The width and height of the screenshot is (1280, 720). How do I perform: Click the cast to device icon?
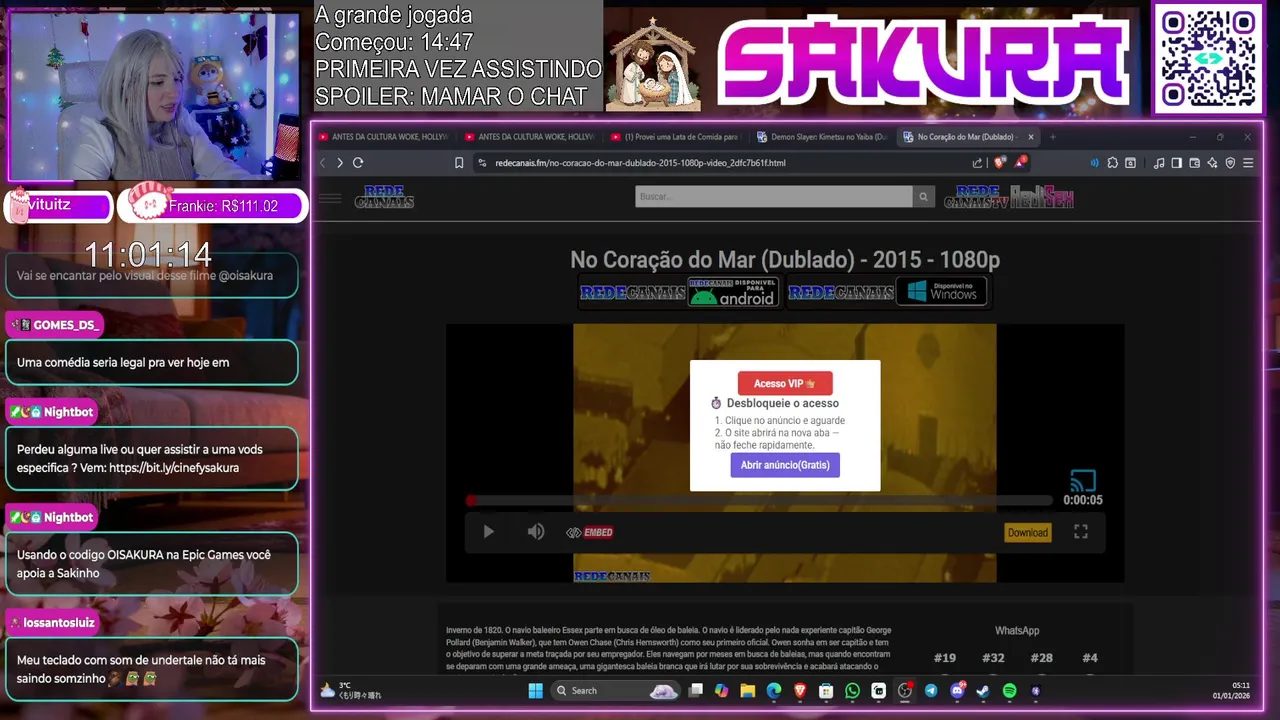pos(1083,481)
